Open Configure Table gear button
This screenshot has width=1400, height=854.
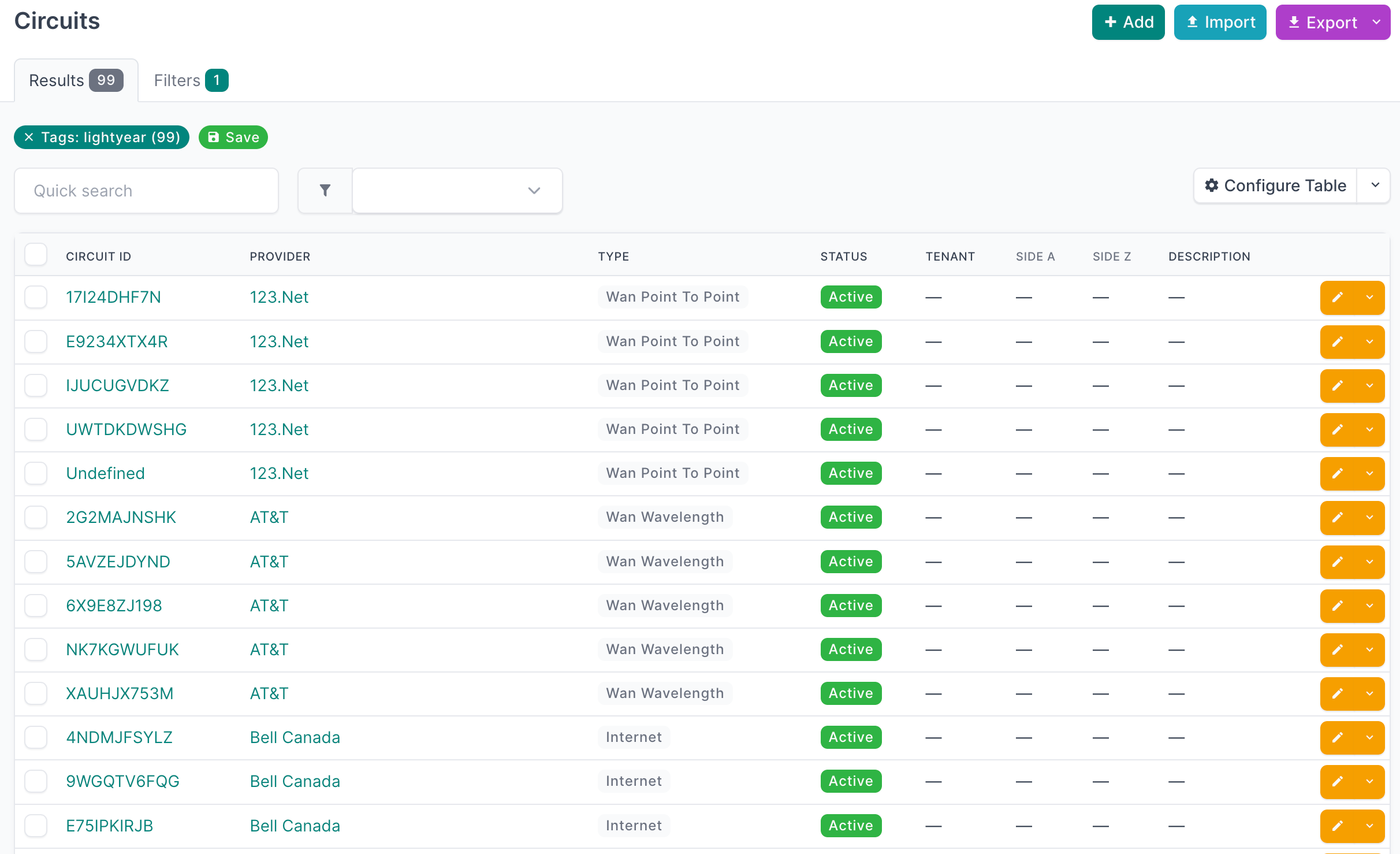click(1275, 185)
